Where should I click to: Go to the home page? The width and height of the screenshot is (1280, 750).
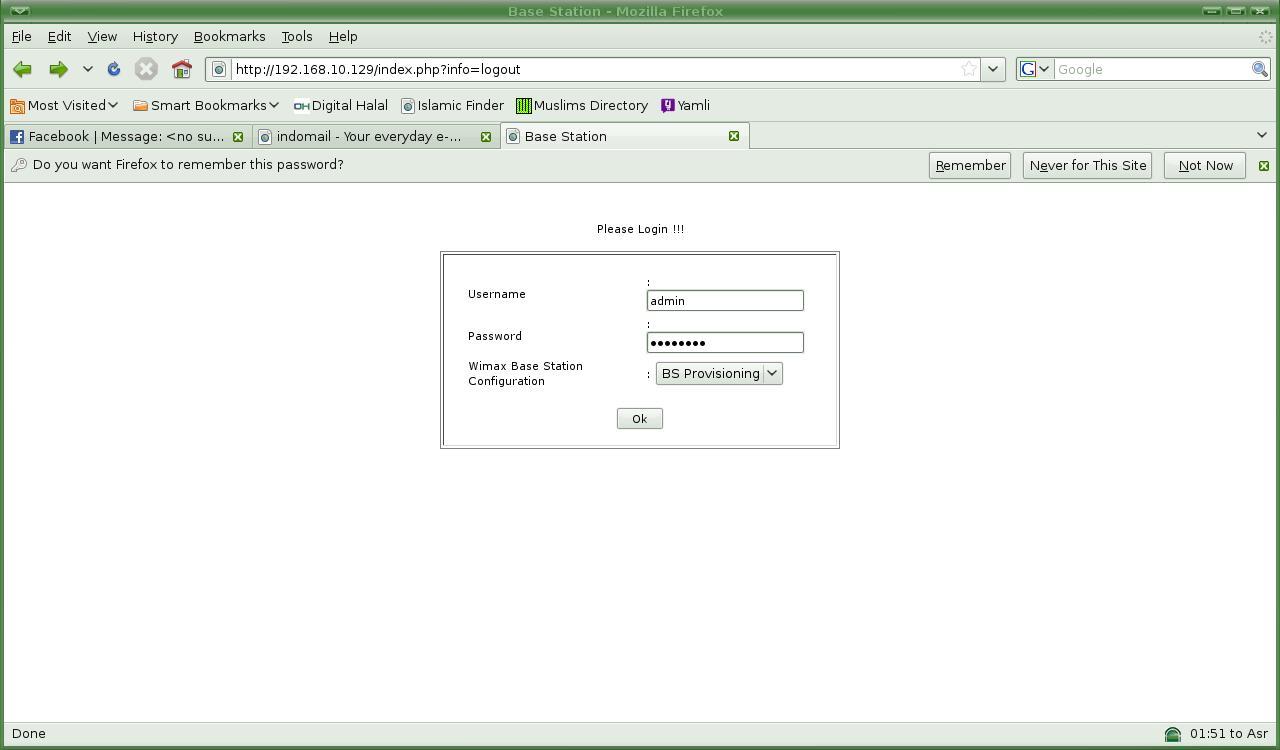pos(181,69)
